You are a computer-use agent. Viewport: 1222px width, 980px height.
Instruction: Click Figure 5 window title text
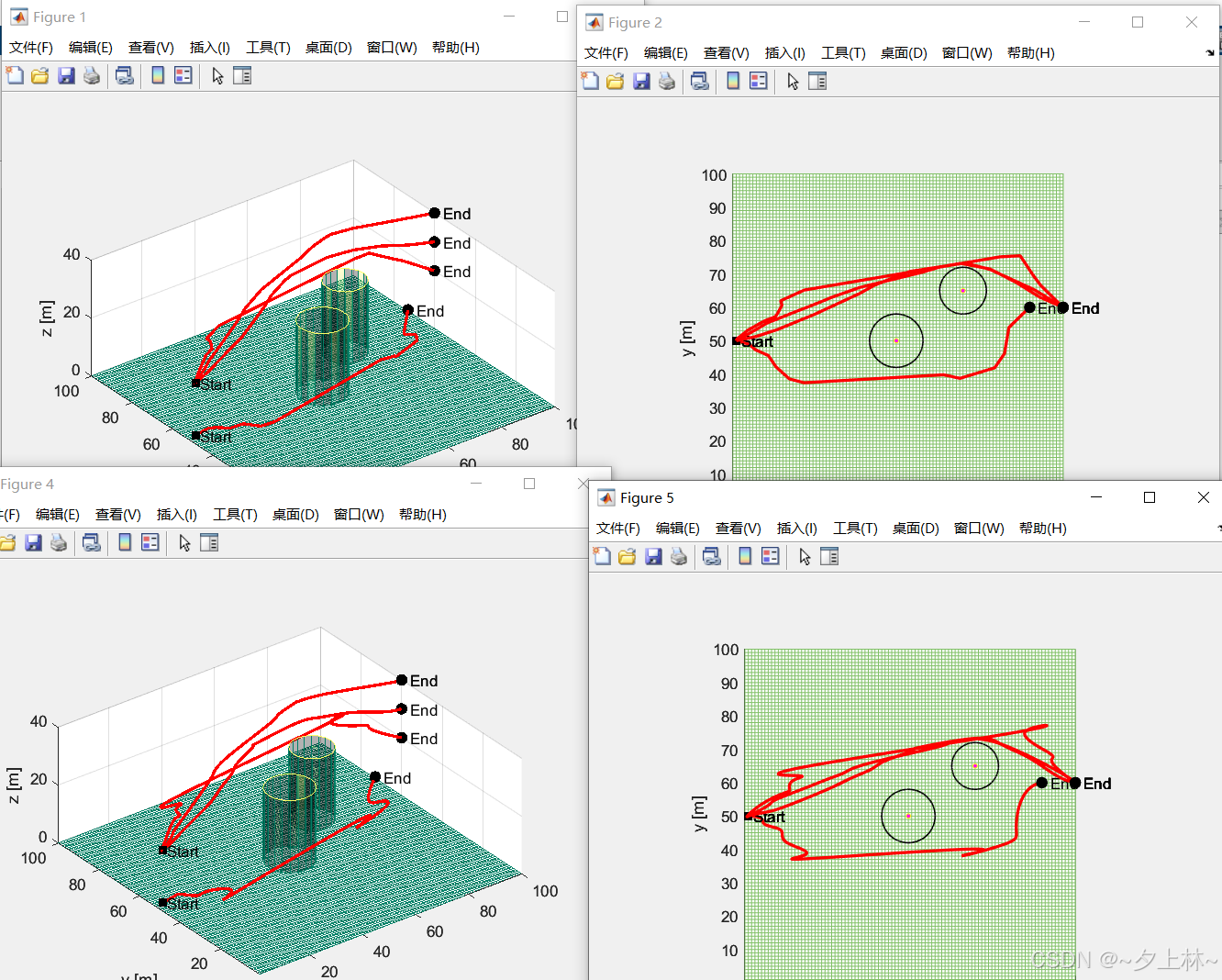[x=647, y=497]
